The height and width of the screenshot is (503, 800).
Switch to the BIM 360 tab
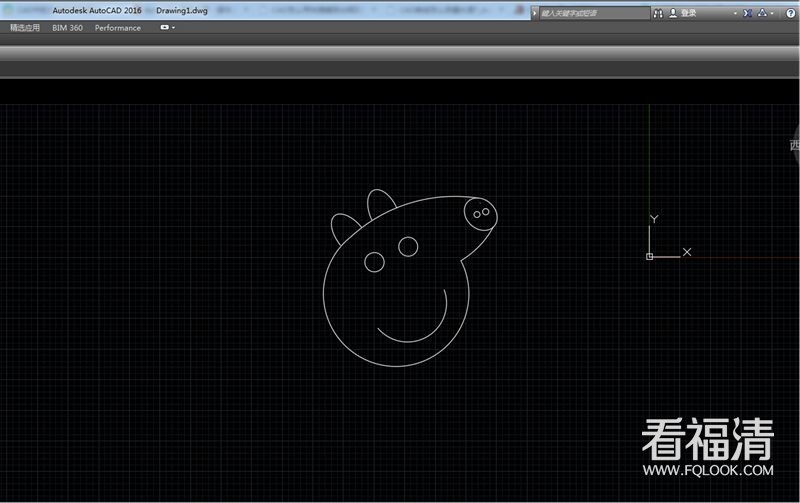[67, 28]
